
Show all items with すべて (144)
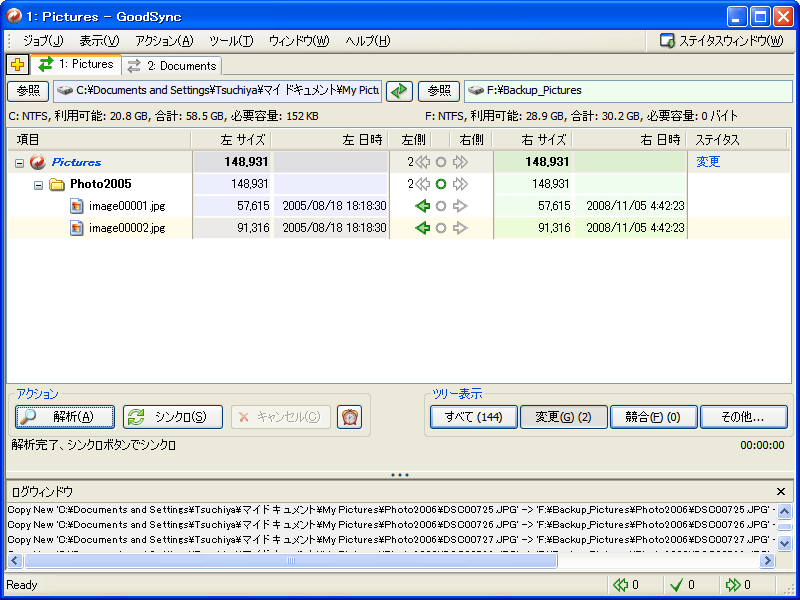(473, 417)
